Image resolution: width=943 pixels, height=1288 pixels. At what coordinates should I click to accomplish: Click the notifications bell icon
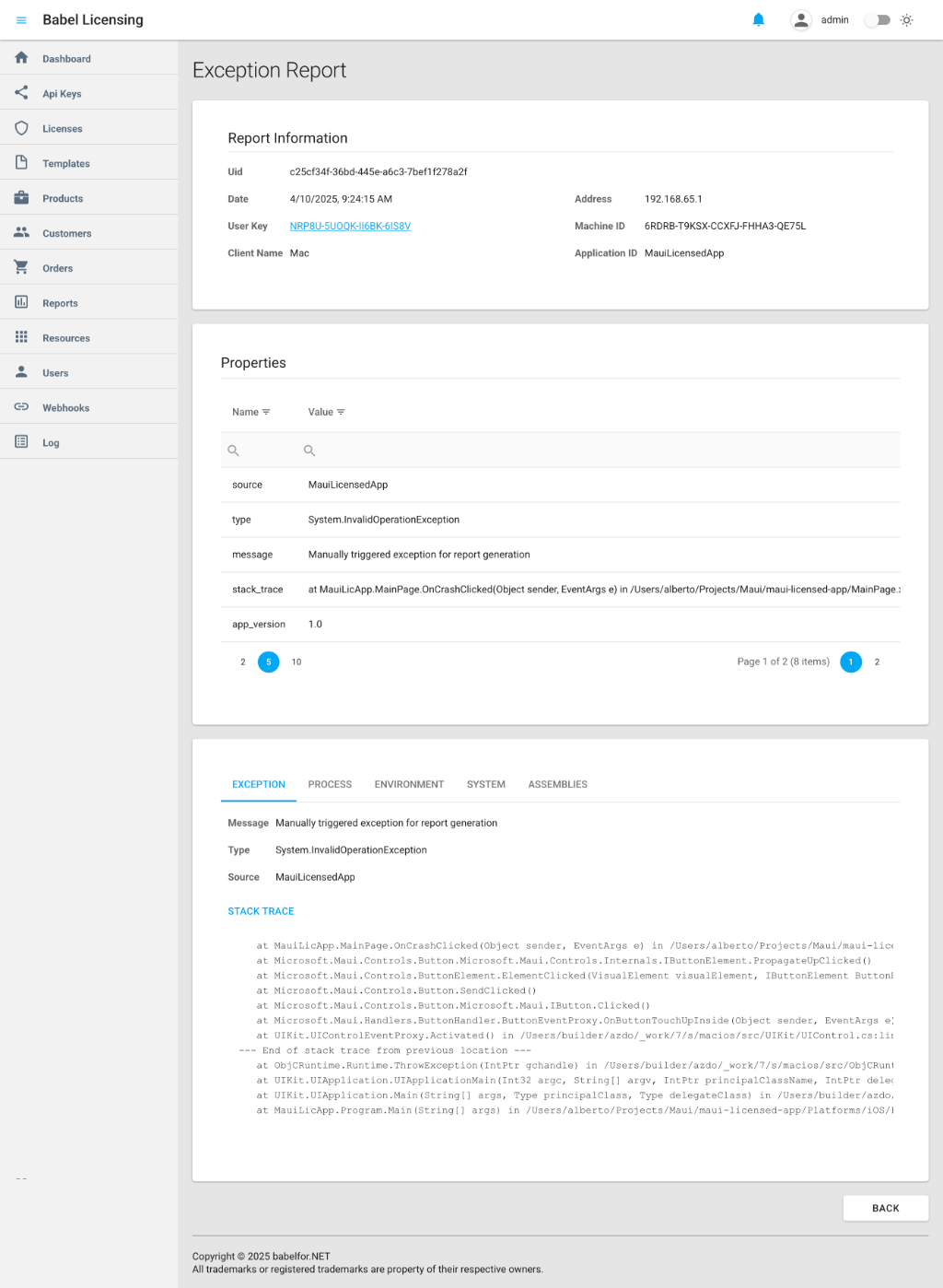coord(758,19)
